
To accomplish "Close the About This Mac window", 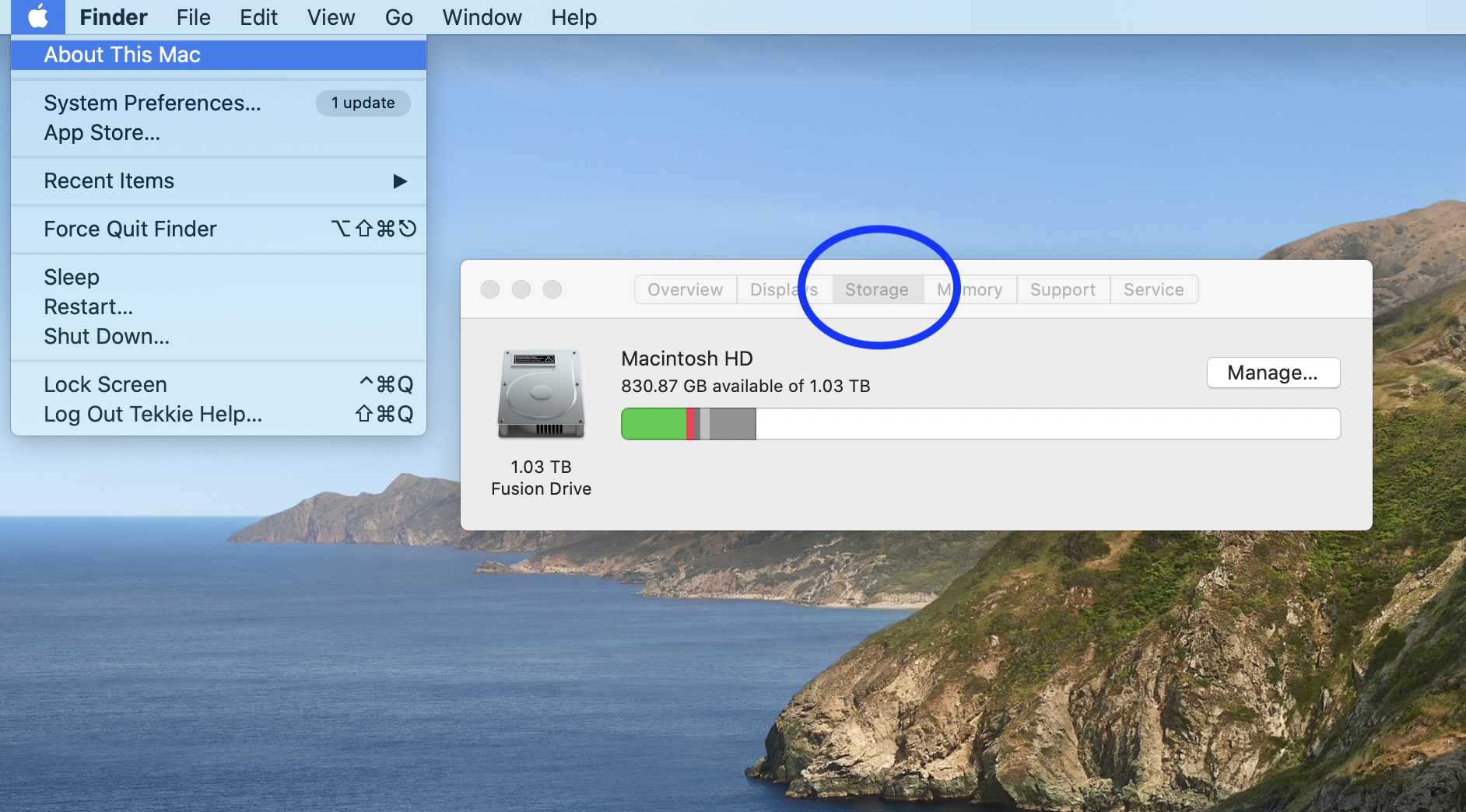I will pos(490,289).
